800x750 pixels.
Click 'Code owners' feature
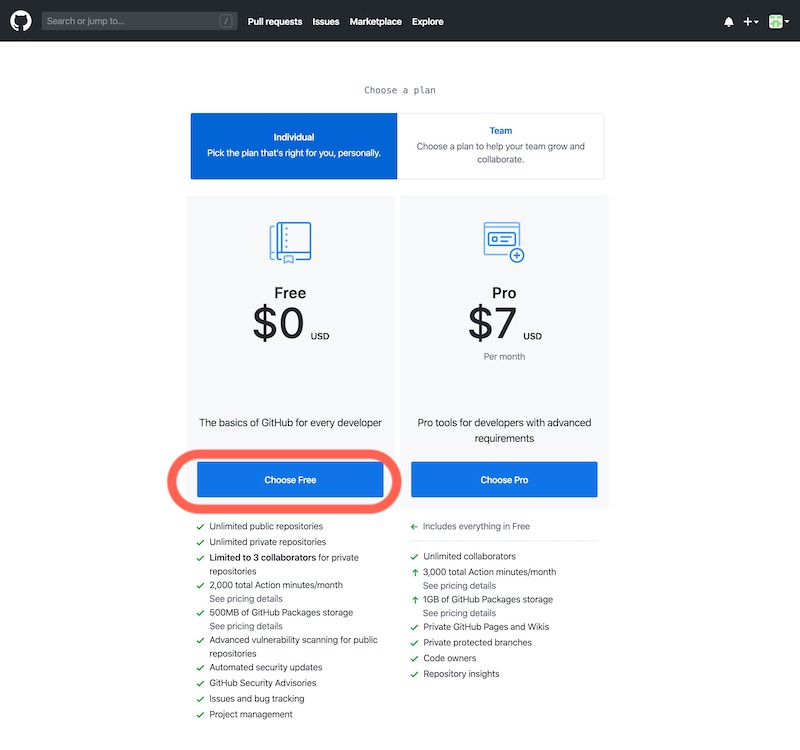pyautogui.click(x=449, y=658)
